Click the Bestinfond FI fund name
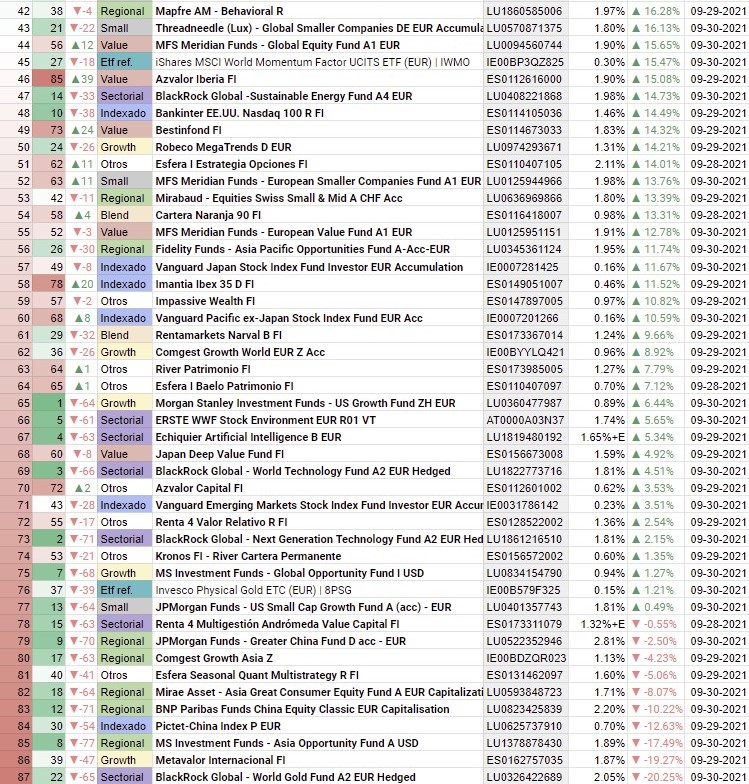 (x=318, y=130)
